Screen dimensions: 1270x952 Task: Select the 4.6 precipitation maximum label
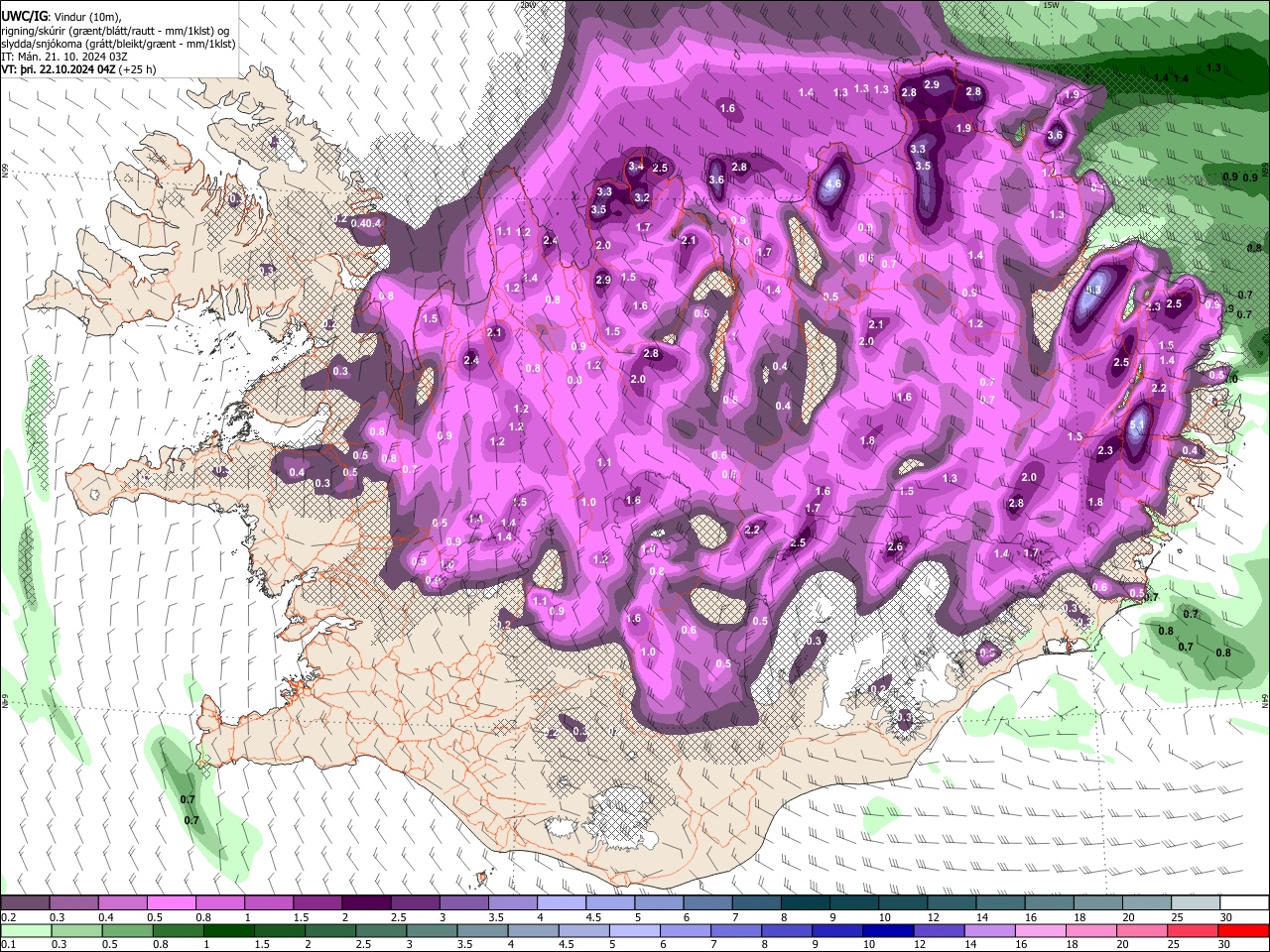point(833,183)
